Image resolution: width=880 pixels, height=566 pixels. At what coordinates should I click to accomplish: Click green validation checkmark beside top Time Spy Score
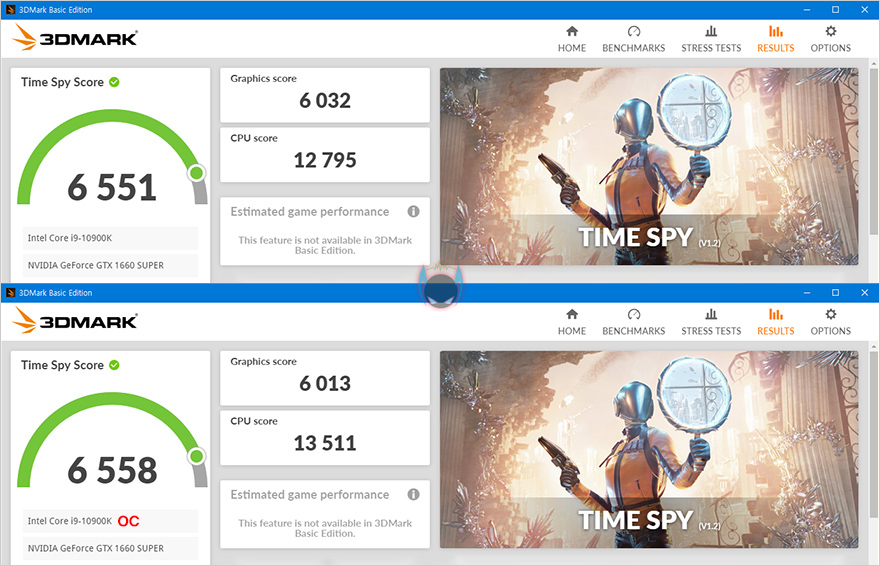click(x=114, y=82)
